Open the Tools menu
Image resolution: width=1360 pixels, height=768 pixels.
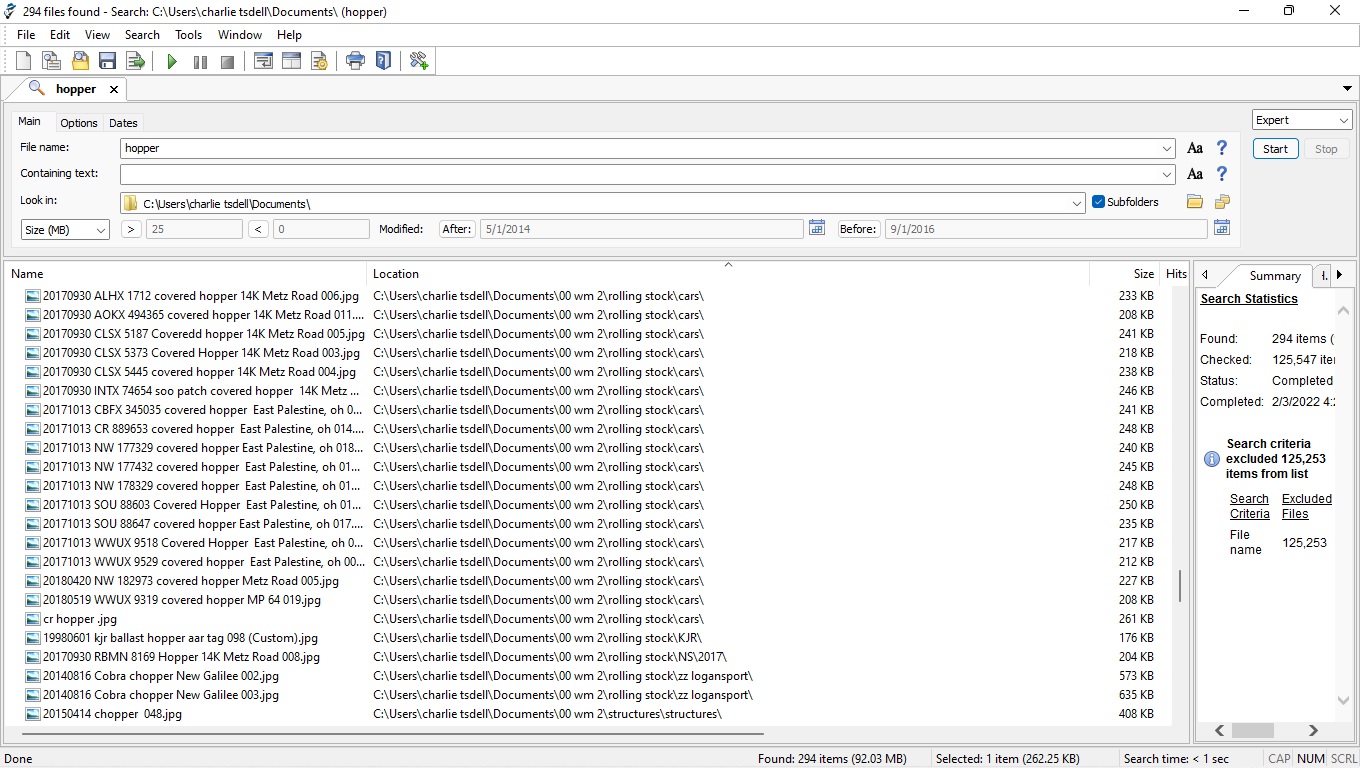pos(188,35)
